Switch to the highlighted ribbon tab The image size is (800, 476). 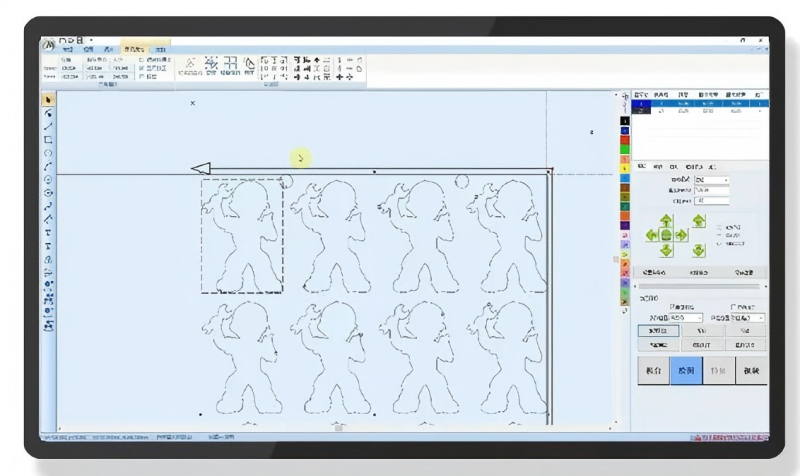[x=132, y=48]
